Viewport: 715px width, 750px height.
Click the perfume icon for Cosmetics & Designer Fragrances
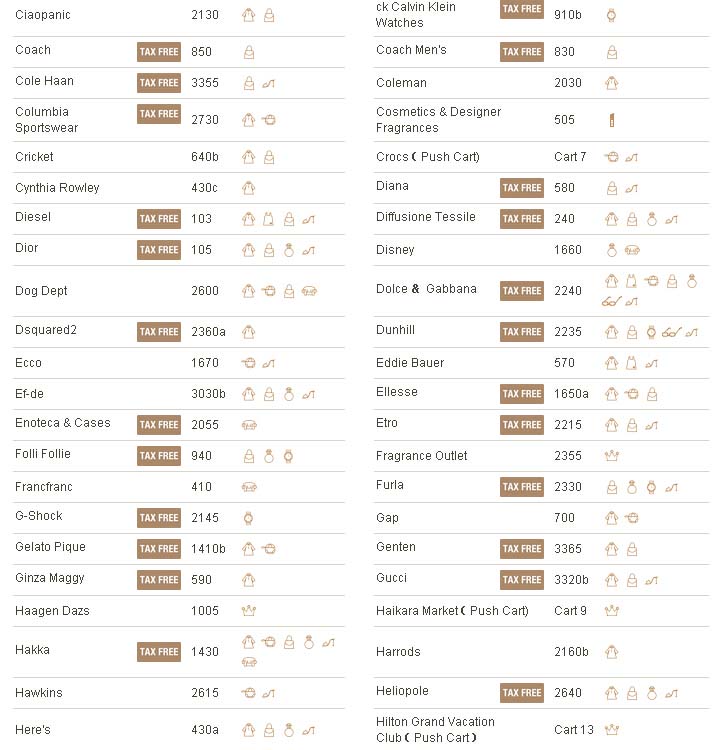611,120
